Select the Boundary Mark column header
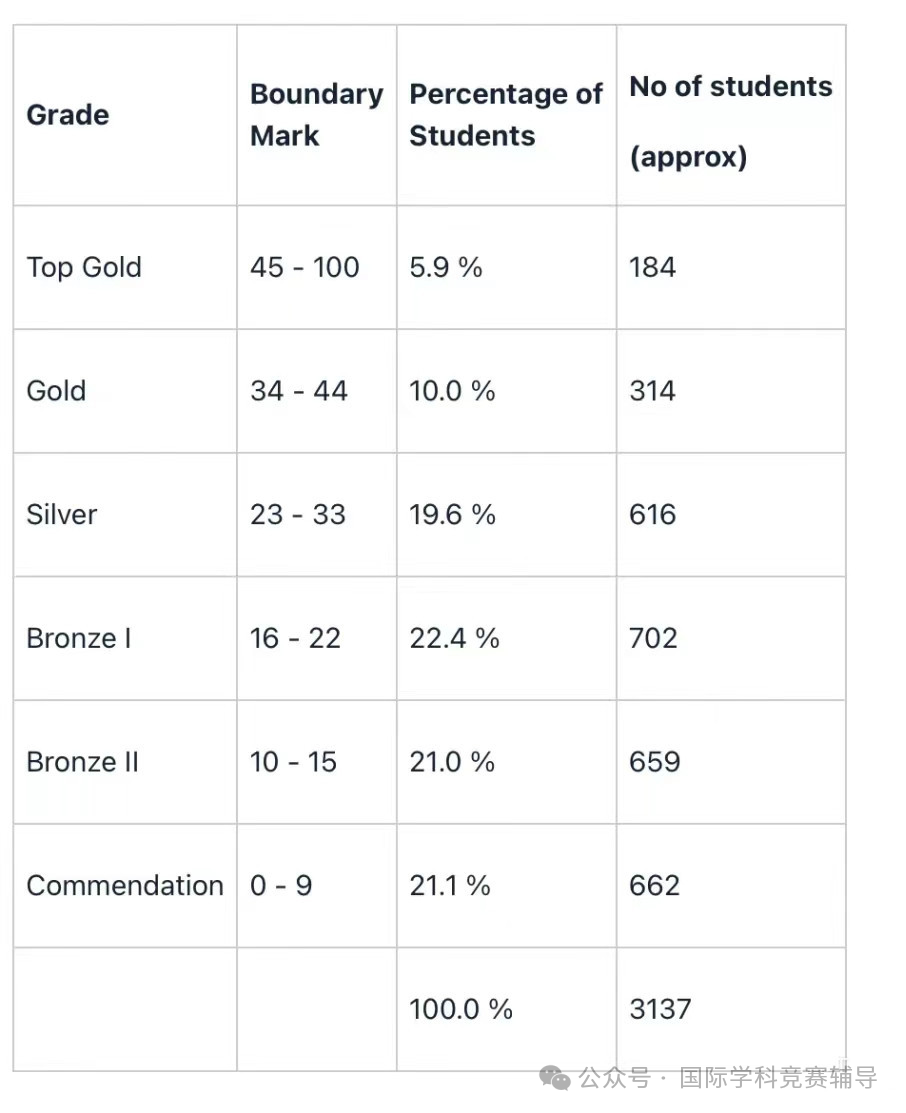The image size is (906, 1113). [x=317, y=115]
